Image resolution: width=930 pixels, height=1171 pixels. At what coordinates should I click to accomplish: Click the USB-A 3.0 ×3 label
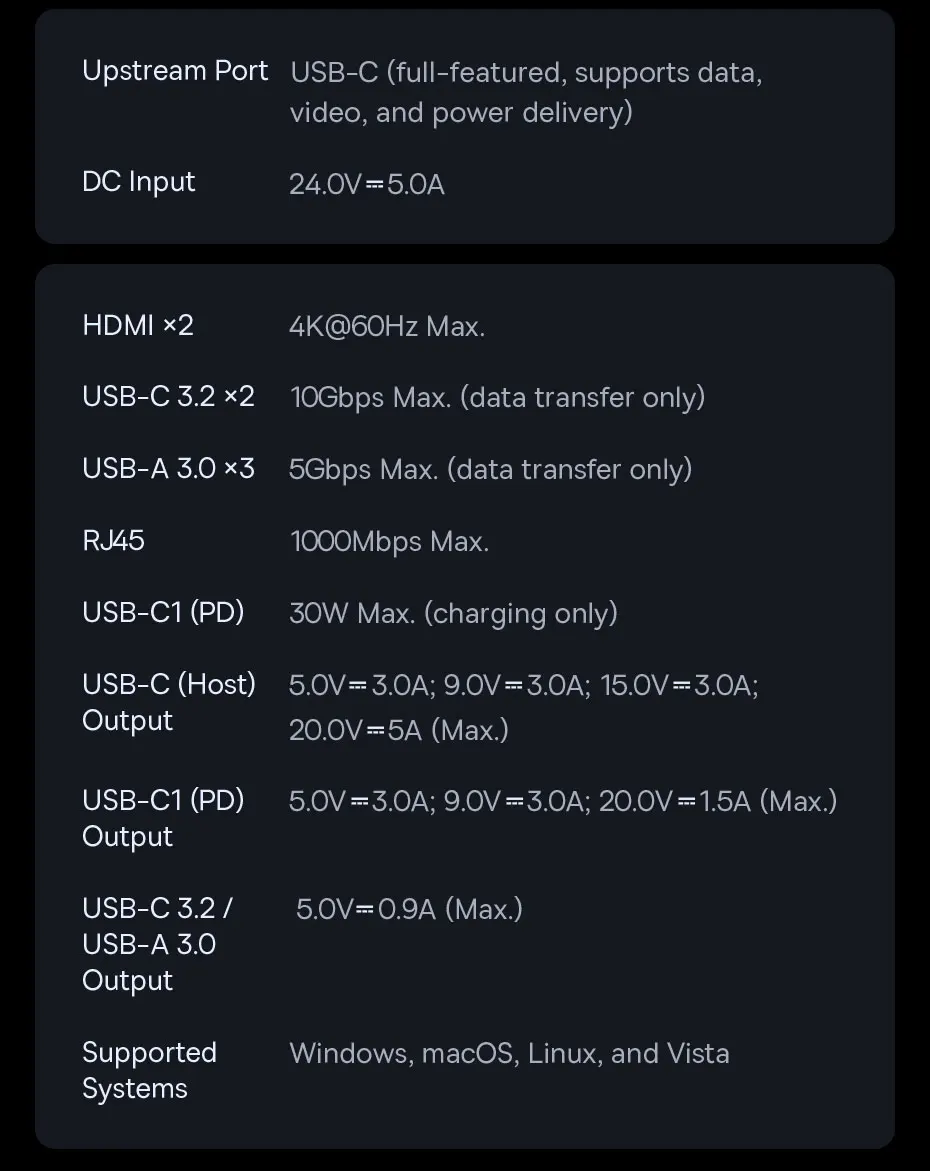[x=168, y=469]
